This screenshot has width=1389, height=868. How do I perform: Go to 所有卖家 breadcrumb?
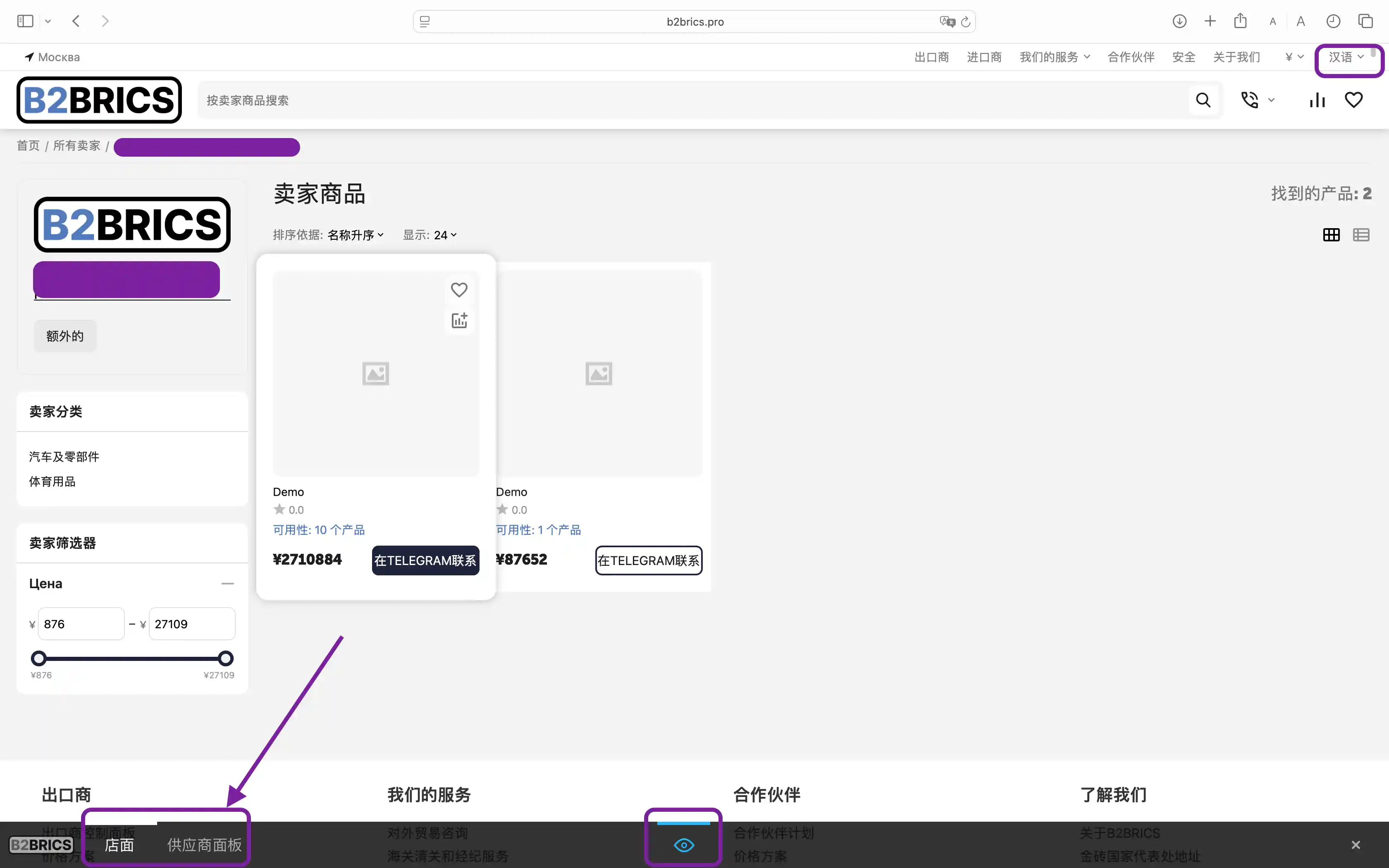[x=77, y=146]
